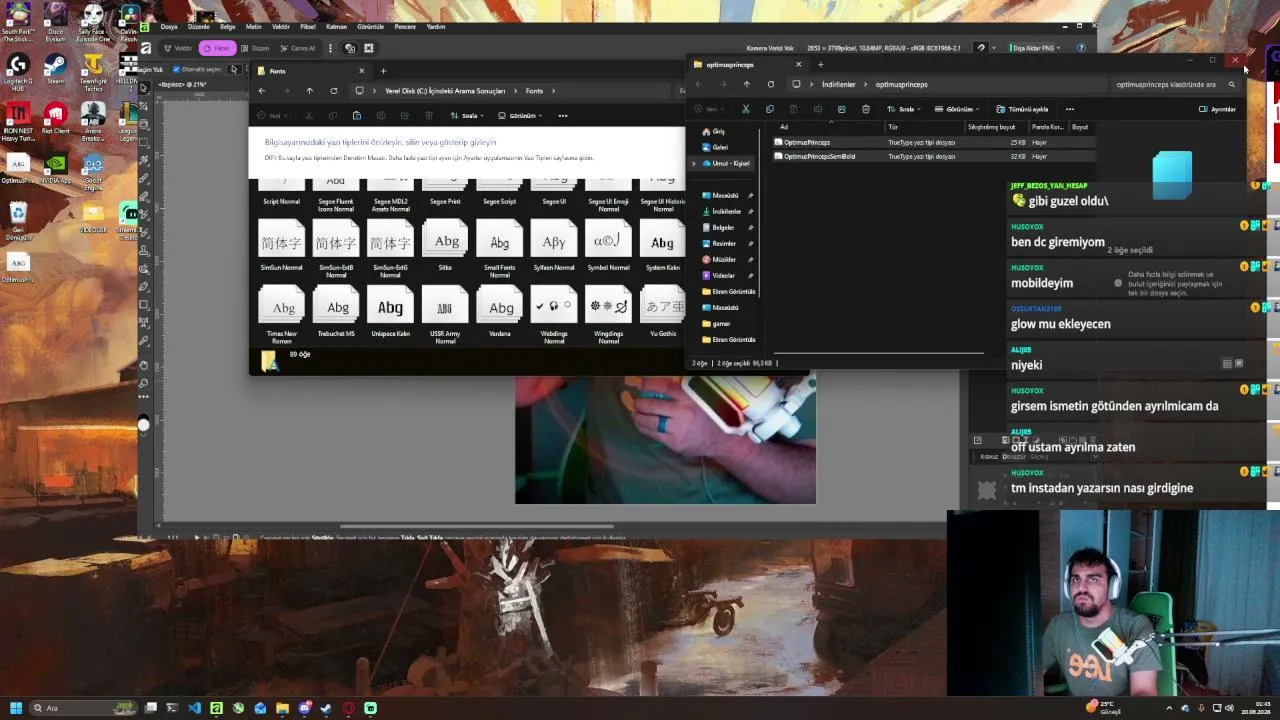Close the optimusprinceps tab
Screen dimensions: 1280x720
click(x=798, y=65)
